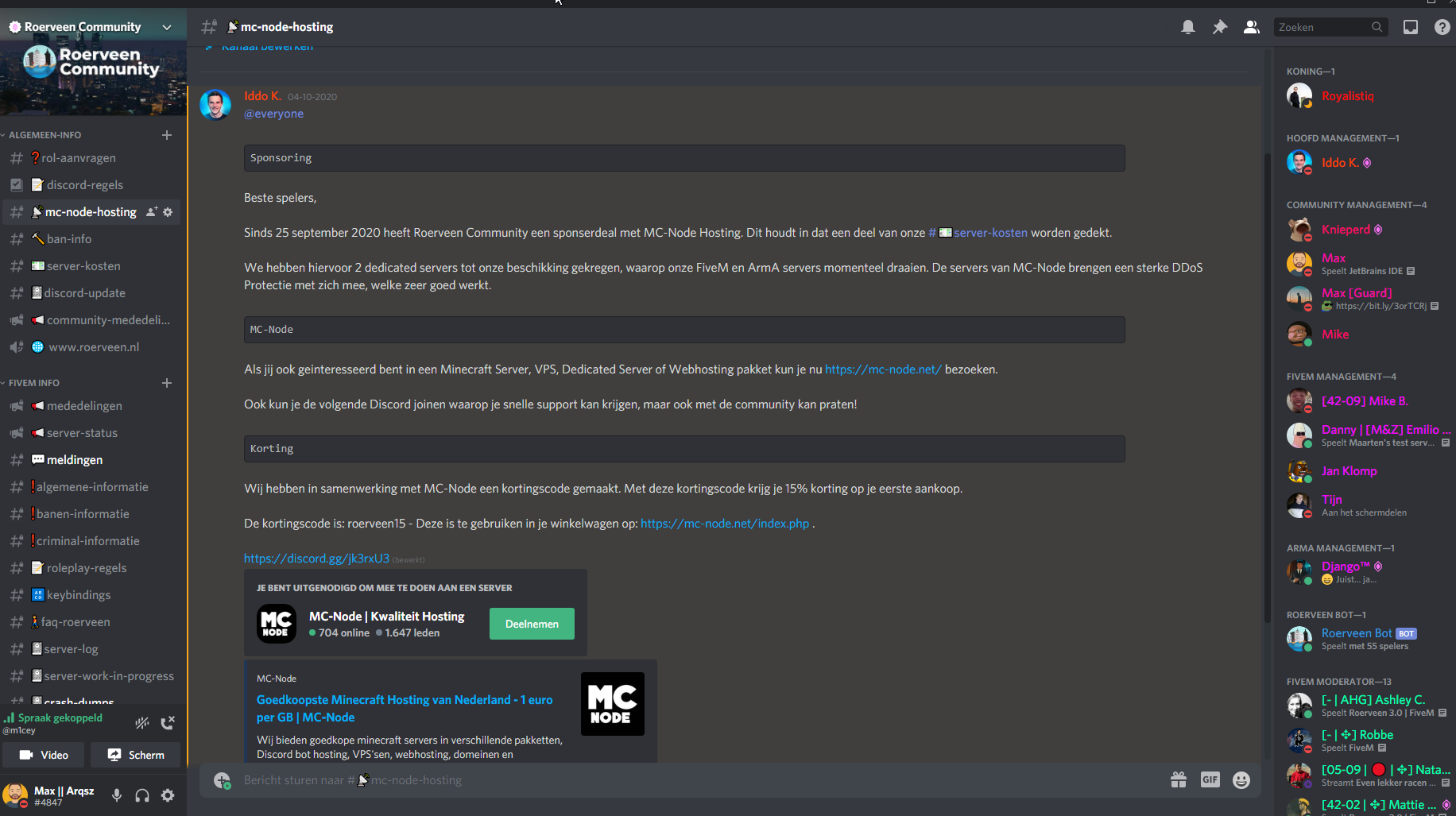Open the help question mark icon

click(1442, 27)
